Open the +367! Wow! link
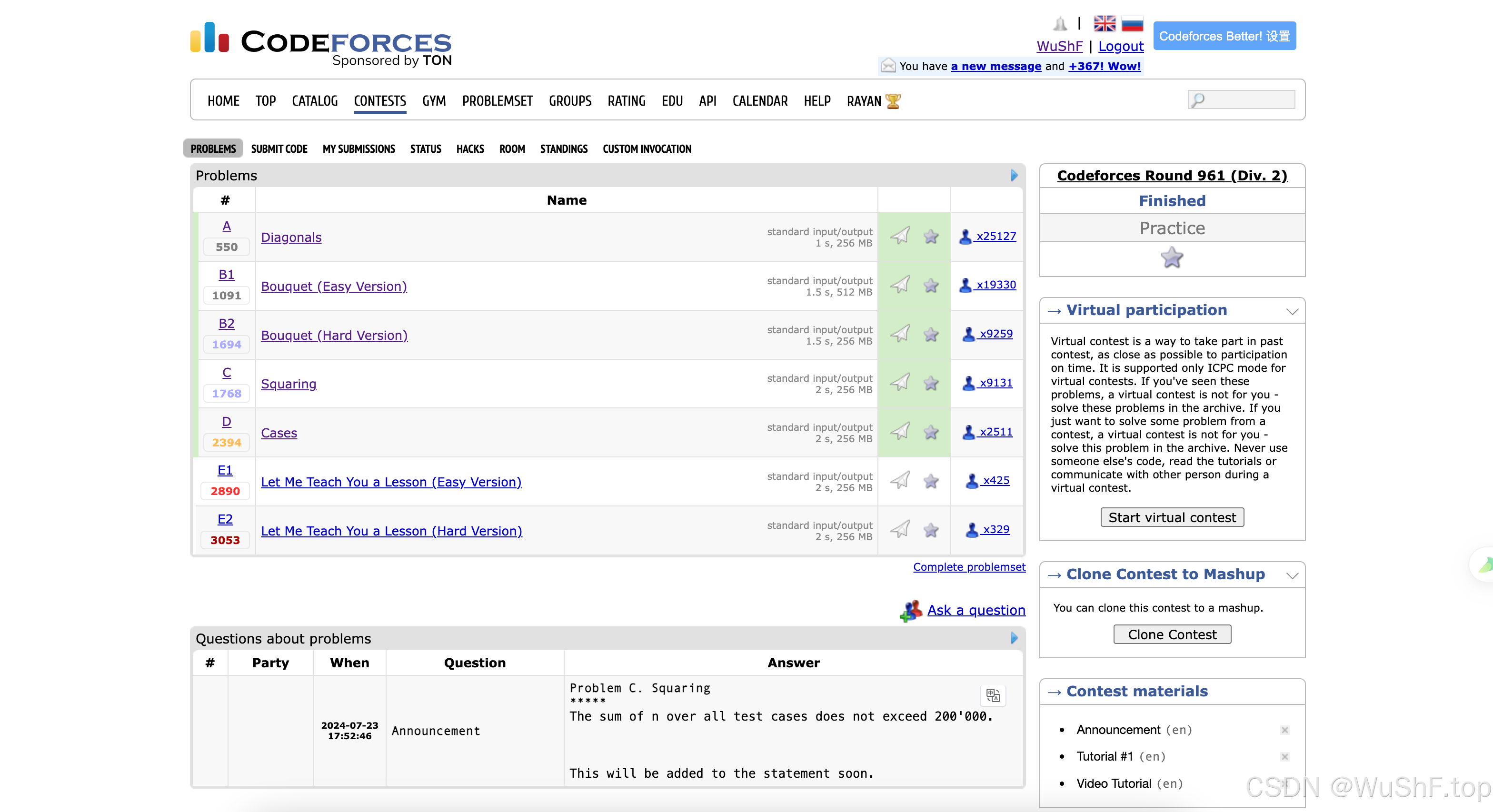 [x=1105, y=66]
